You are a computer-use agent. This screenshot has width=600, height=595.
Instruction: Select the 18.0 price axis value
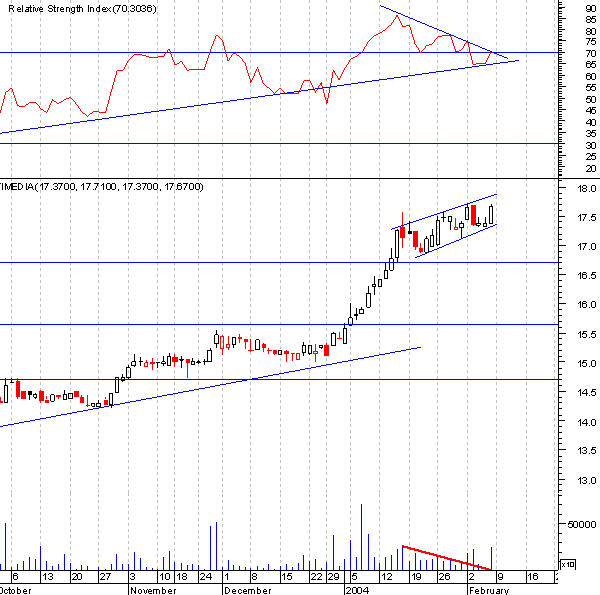point(587,188)
